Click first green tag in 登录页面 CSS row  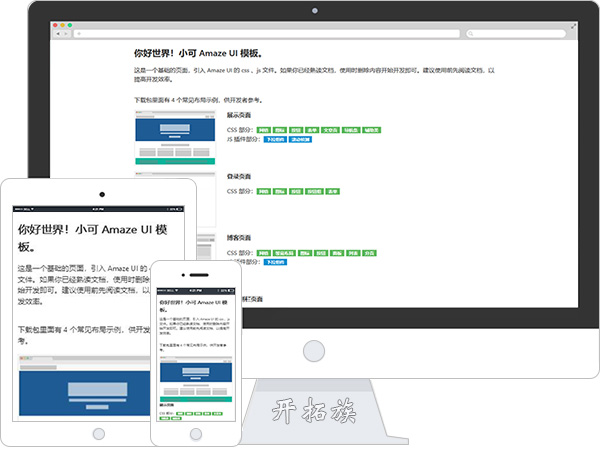[264, 191]
